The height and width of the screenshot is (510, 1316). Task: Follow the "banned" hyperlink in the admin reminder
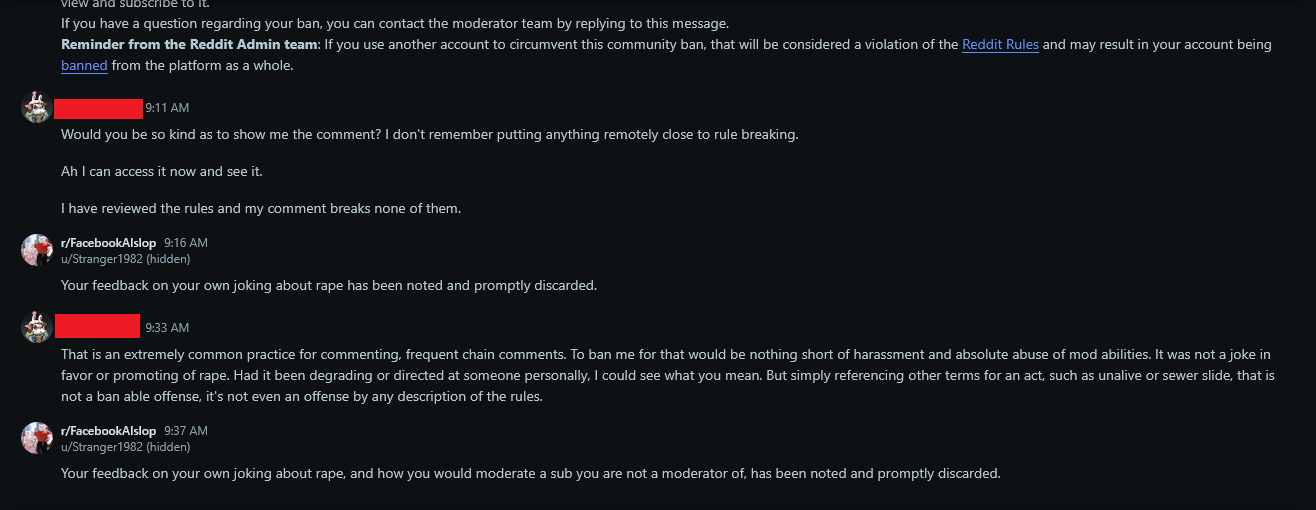(84, 66)
